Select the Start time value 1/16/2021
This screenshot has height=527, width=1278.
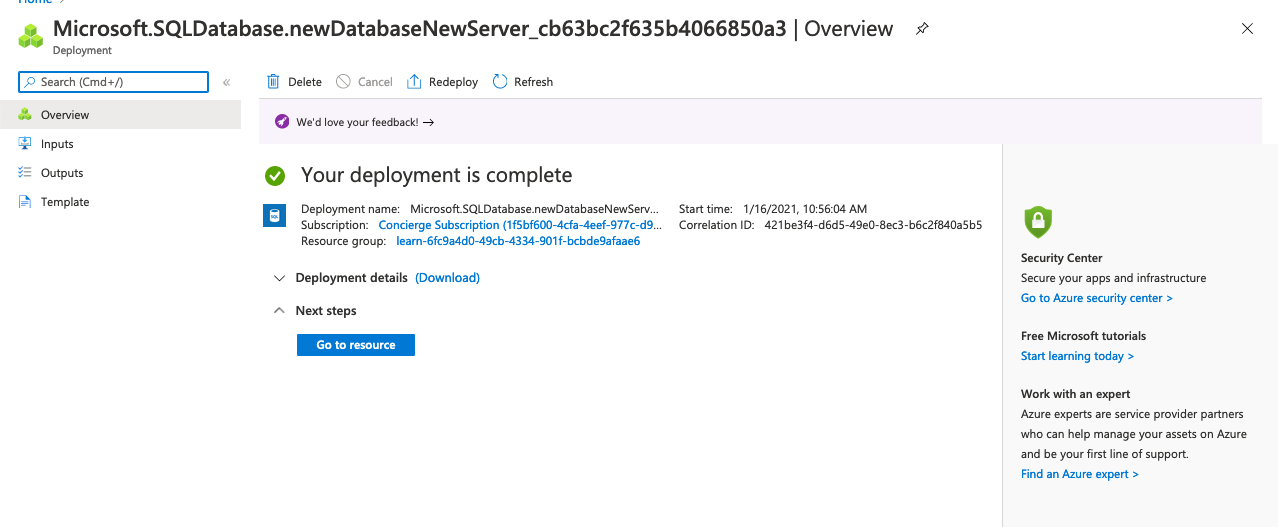point(805,209)
